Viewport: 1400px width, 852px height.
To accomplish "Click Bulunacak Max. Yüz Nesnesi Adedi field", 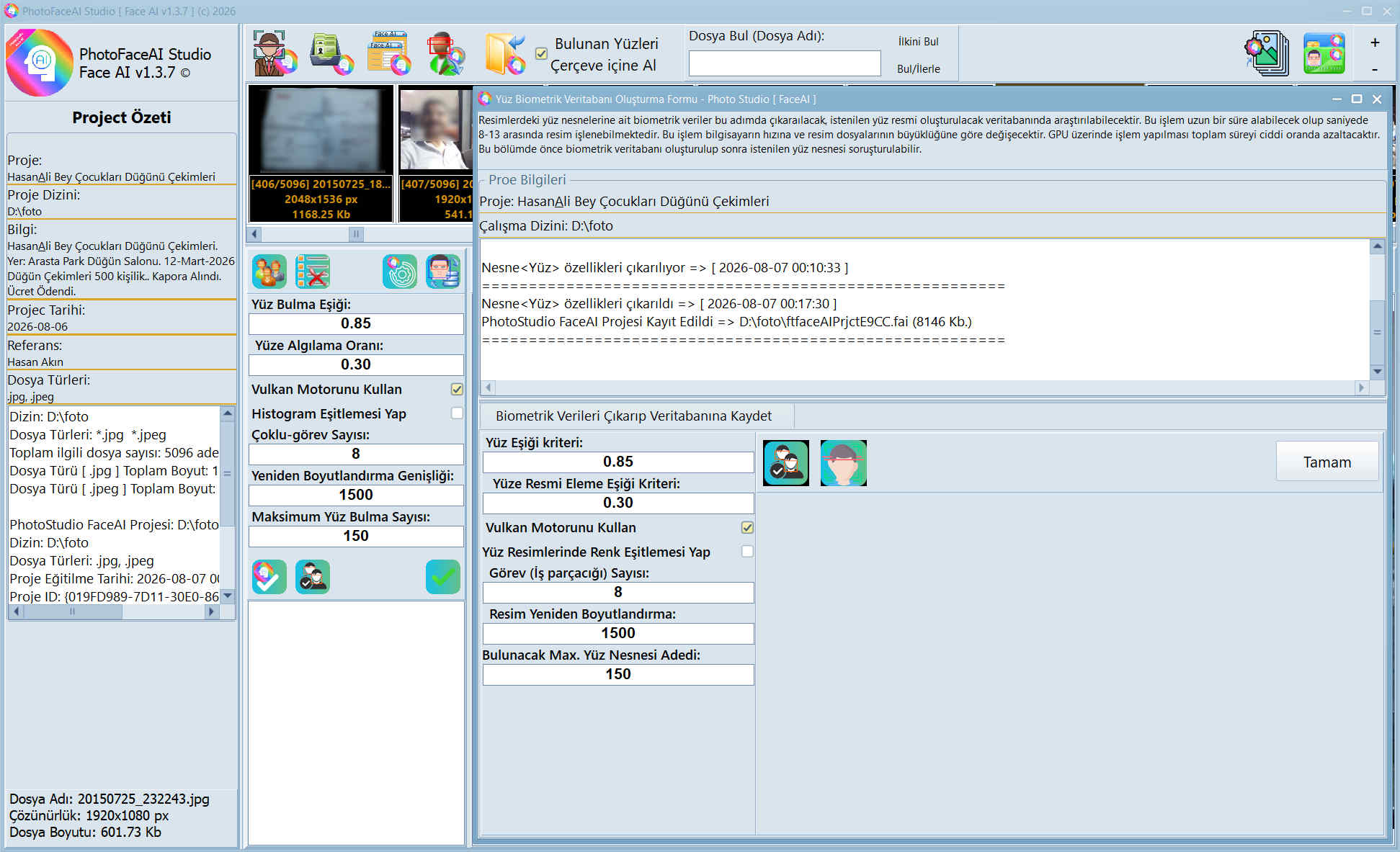I will pos(618,674).
